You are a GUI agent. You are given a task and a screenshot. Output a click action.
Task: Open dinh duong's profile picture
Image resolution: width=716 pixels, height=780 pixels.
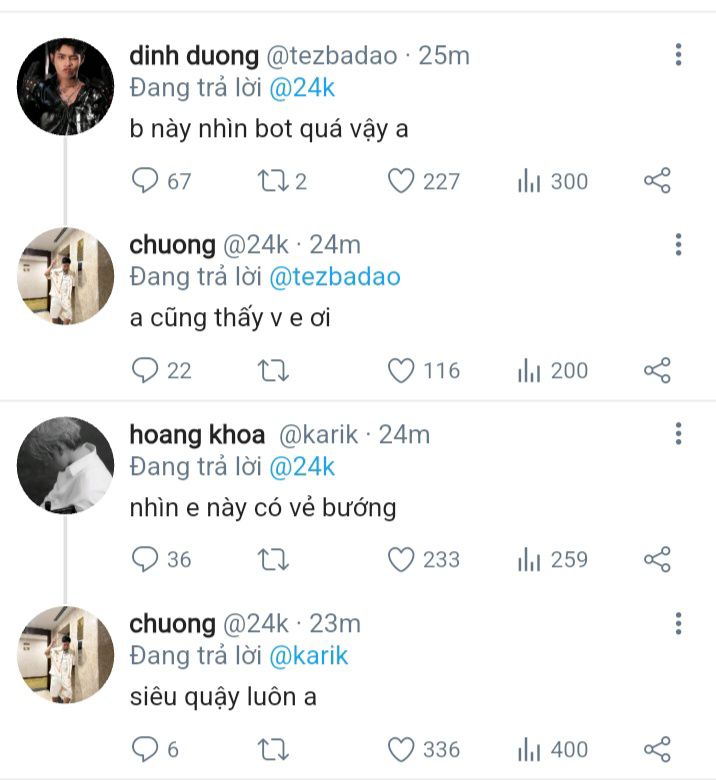[65, 87]
